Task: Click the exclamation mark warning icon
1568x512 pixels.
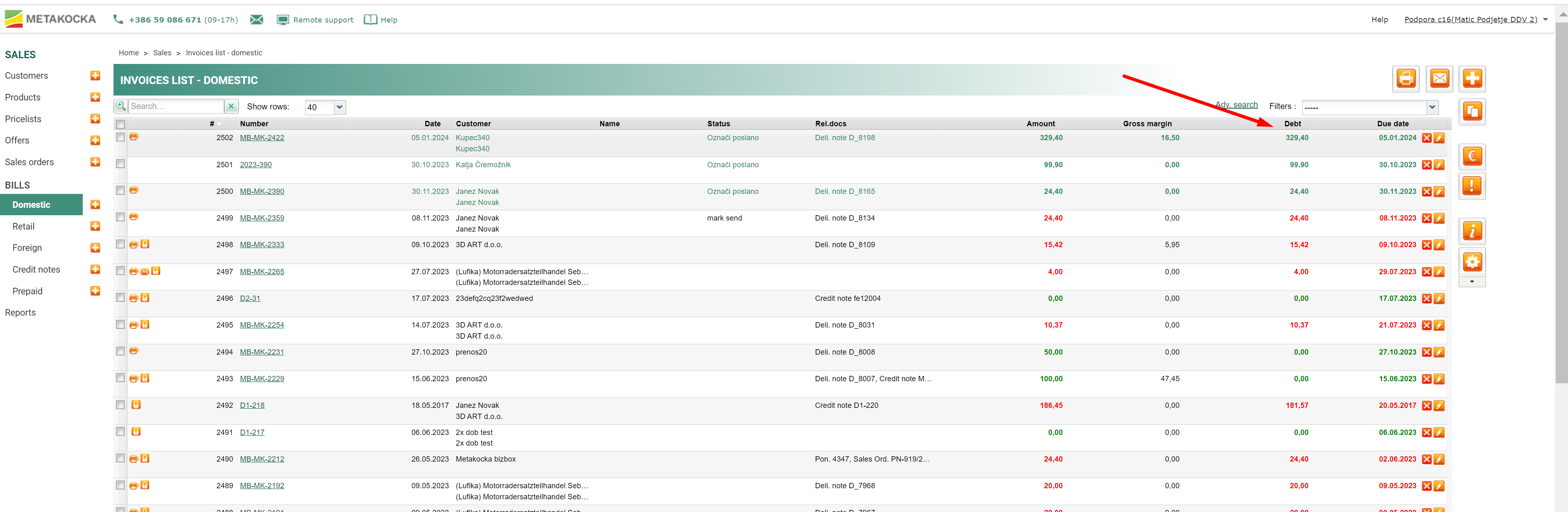Action: (x=1472, y=186)
